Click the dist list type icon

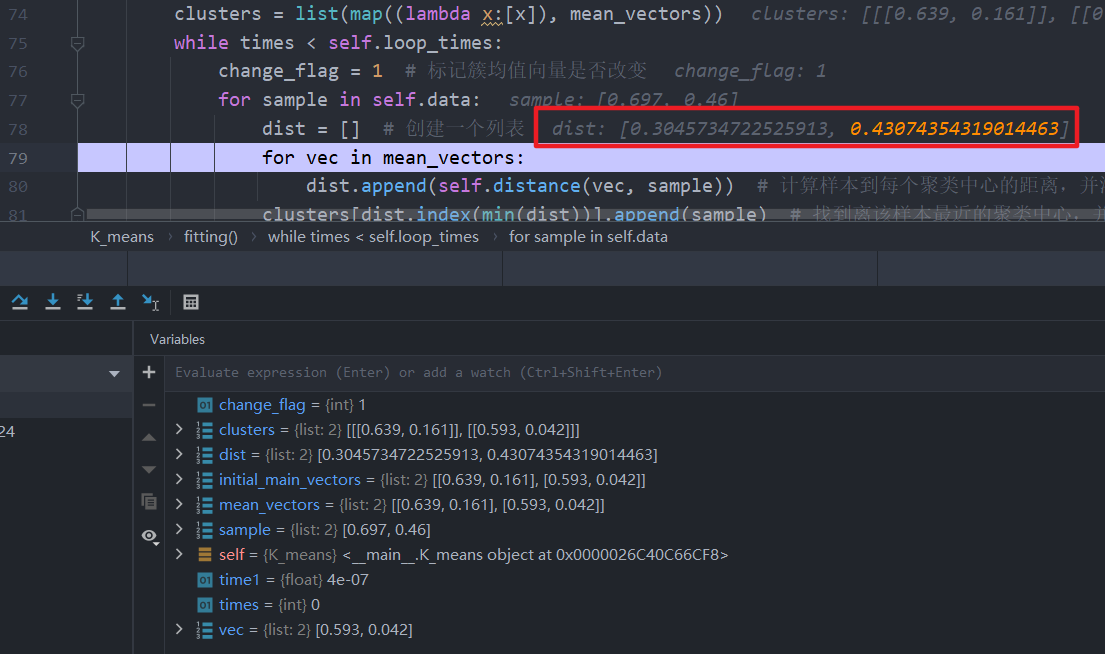coord(204,455)
